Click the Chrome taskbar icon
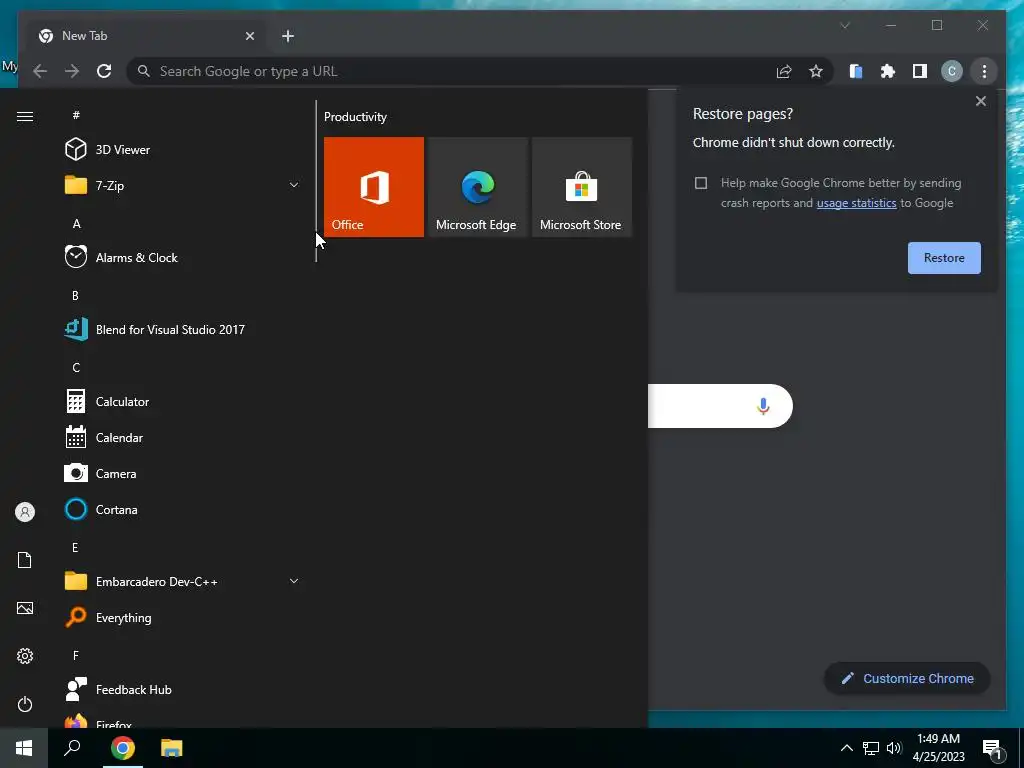Viewport: 1024px width, 768px height. (x=122, y=748)
